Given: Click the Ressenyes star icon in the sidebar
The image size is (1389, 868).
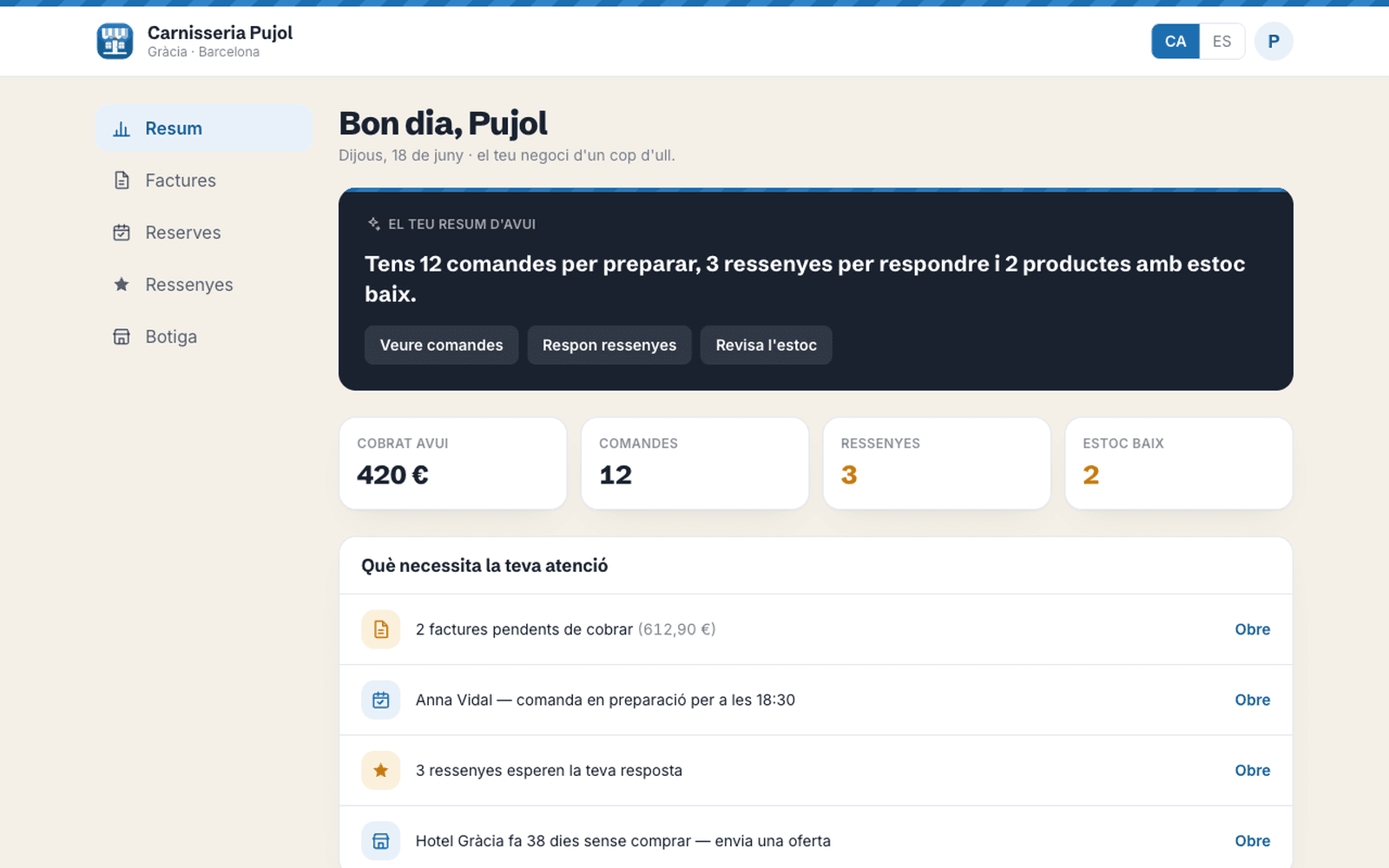Looking at the screenshot, I should [x=122, y=285].
